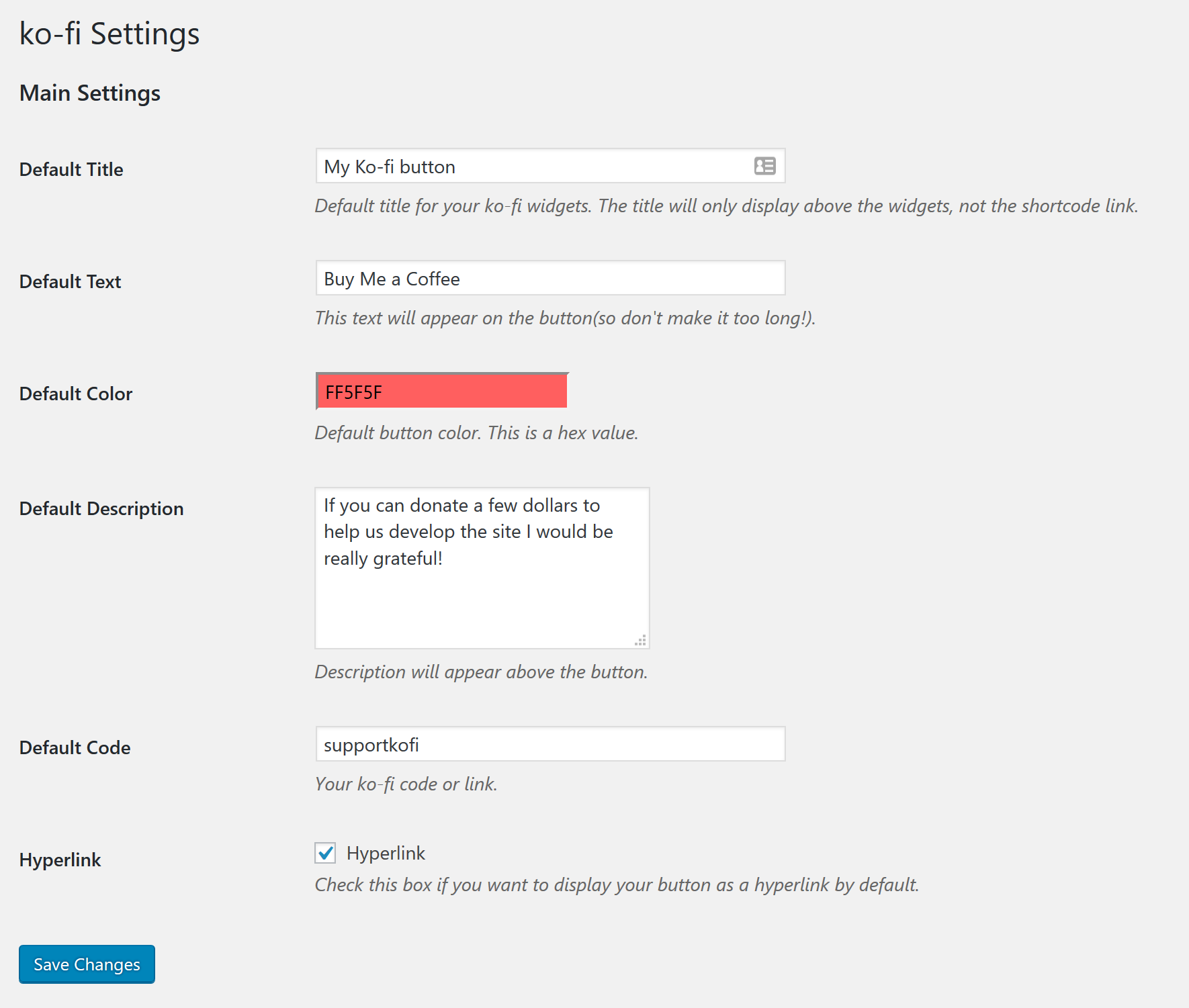Grab the textarea resize handle in description box

pos(641,640)
